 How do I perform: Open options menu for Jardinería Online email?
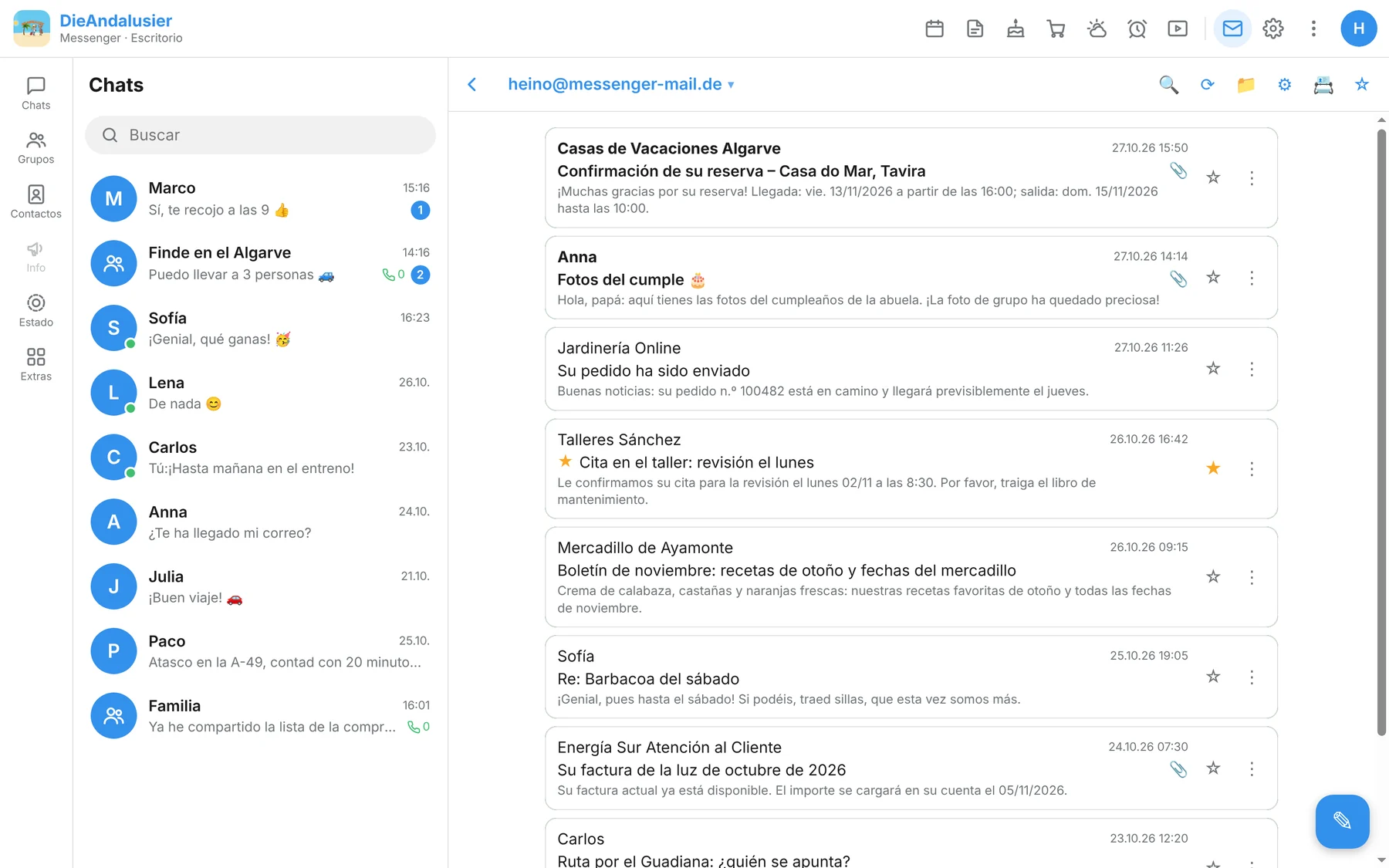click(x=1252, y=370)
